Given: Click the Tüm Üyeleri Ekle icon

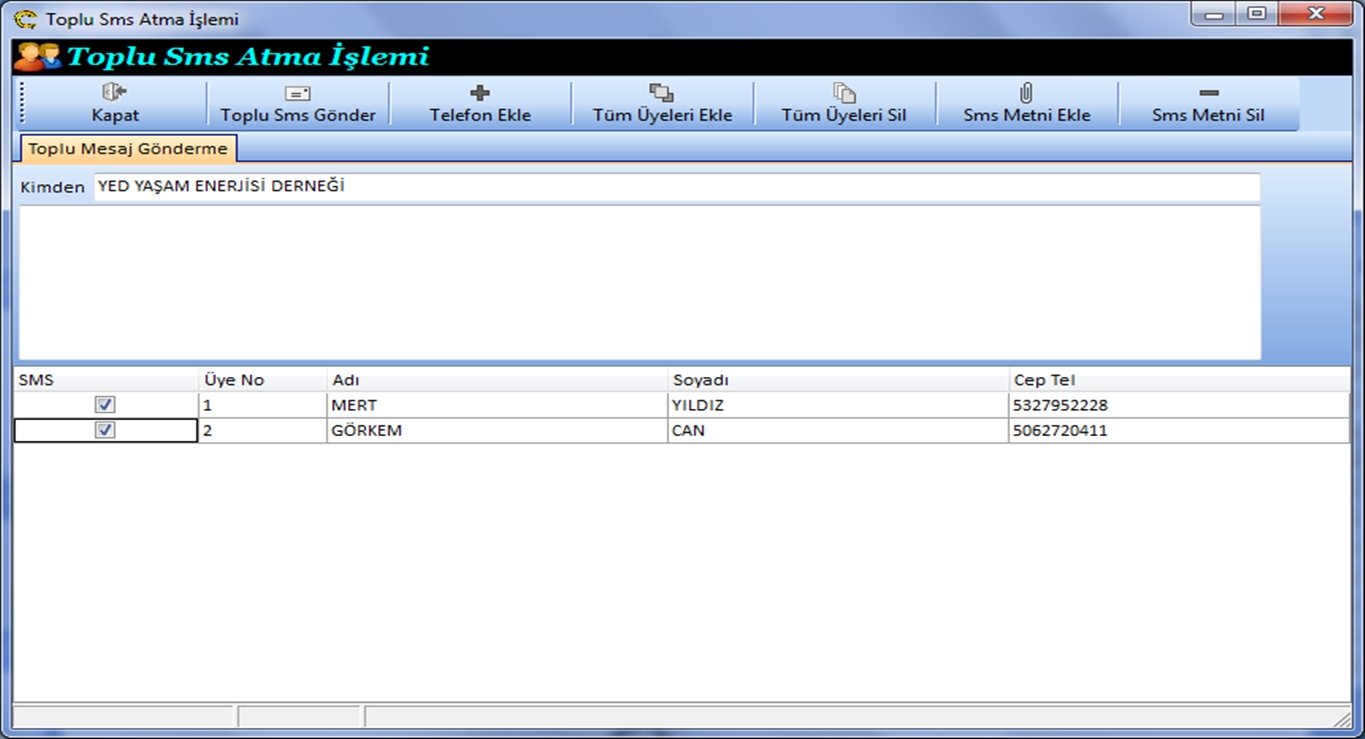Looking at the screenshot, I should point(662,93).
